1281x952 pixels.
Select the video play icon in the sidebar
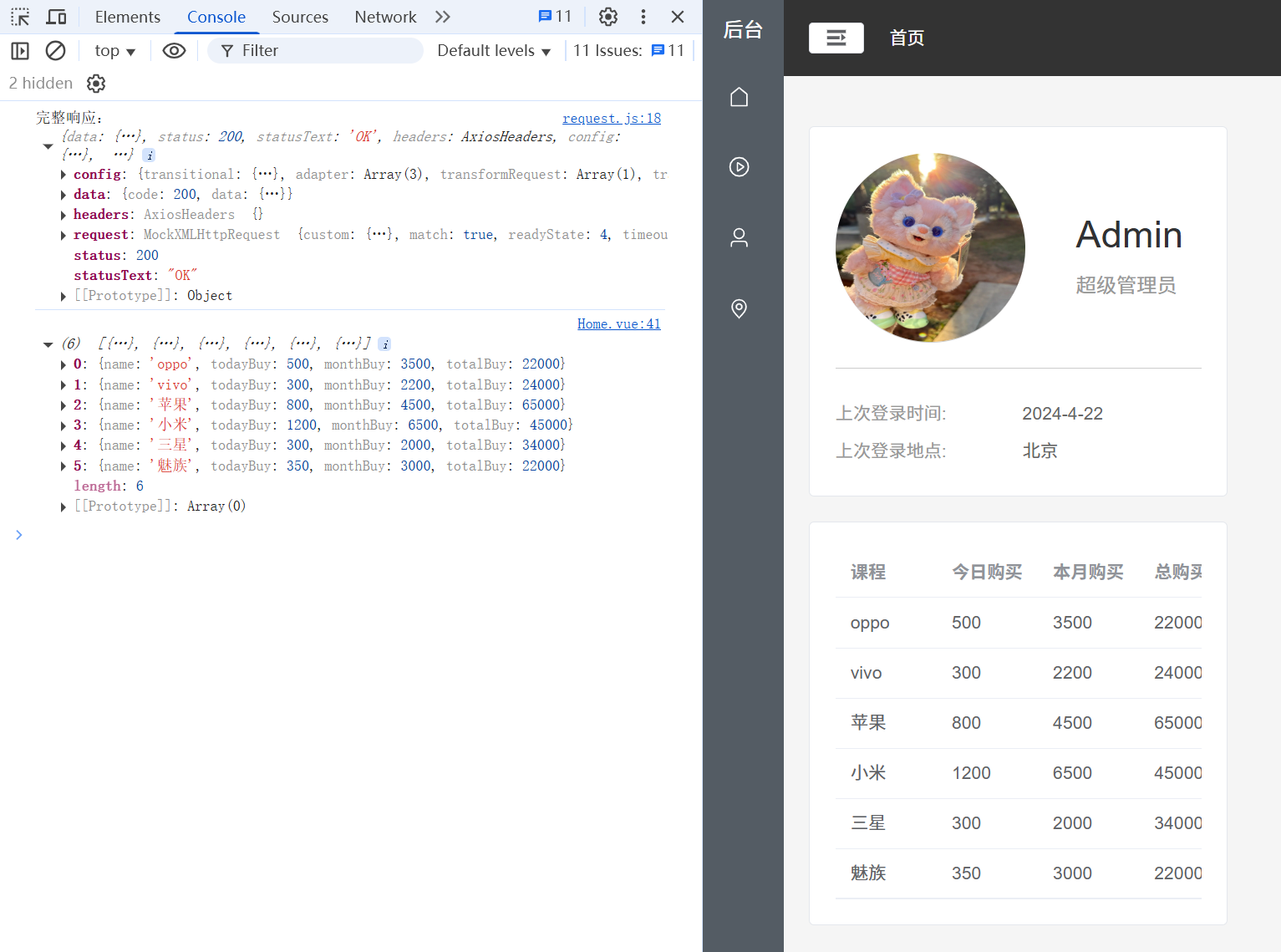point(739,166)
